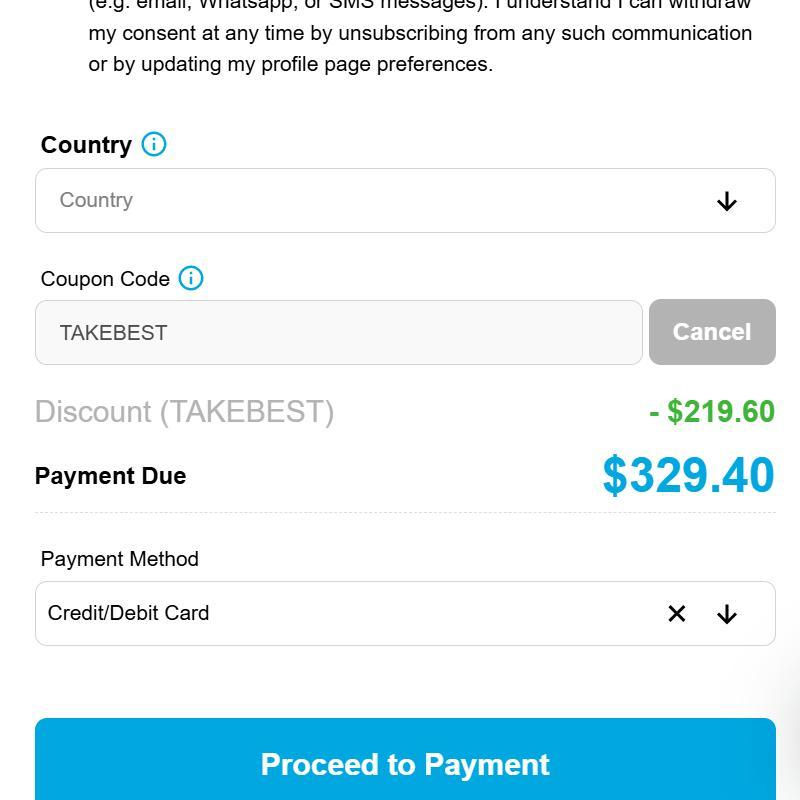Cancel the applied coupon code
The image size is (800, 800).
(x=711, y=332)
